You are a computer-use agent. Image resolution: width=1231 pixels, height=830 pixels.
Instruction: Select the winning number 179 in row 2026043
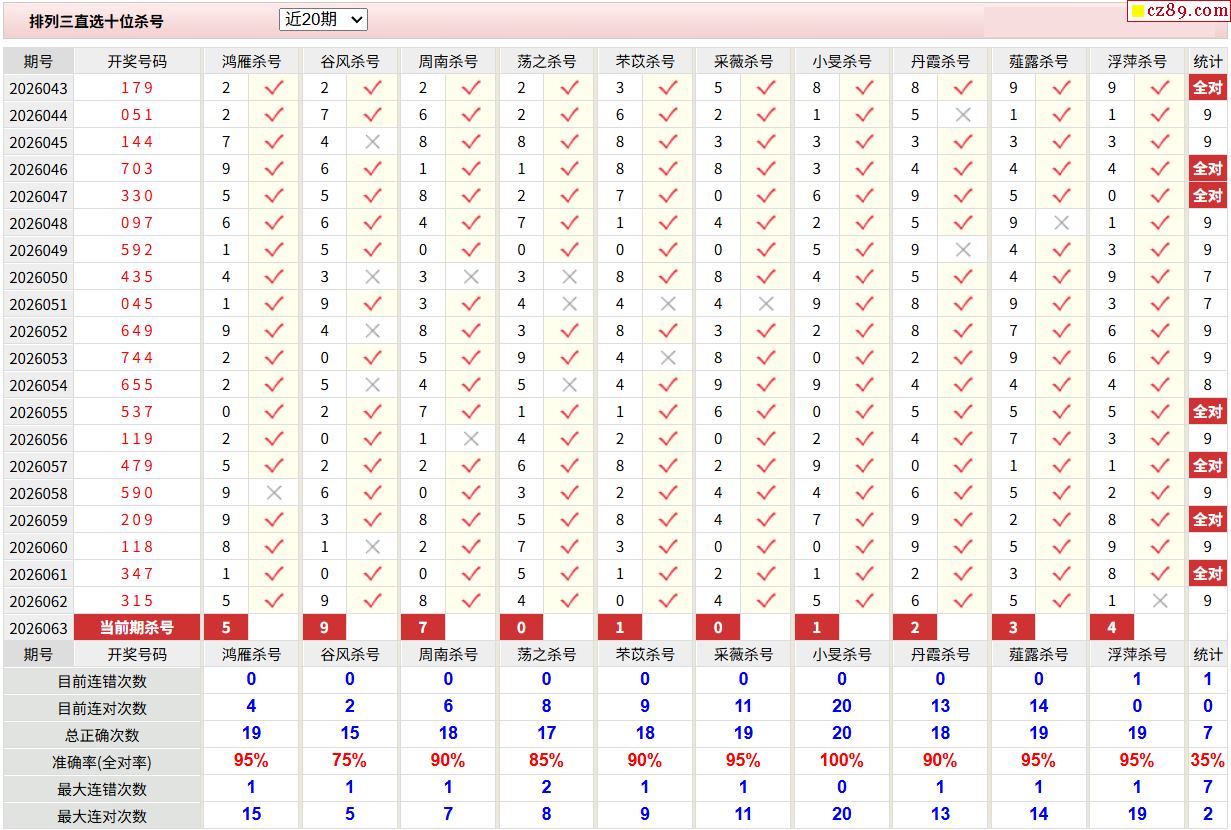click(x=137, y=88)
